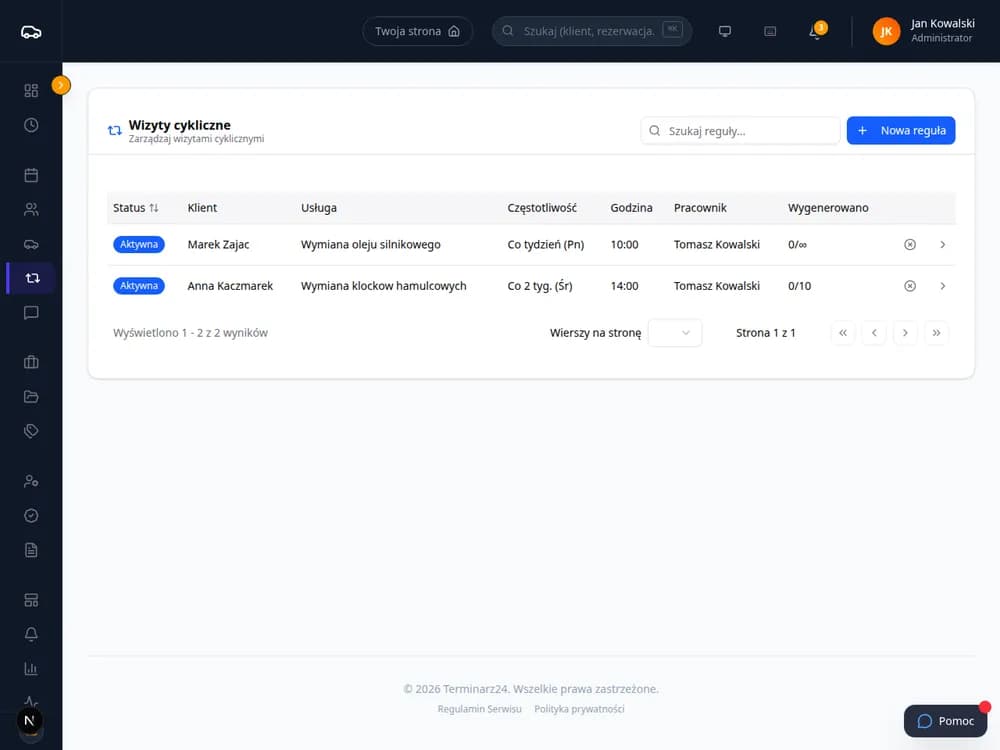The width and height of the screenshot is (1000, 750).
Task: Click the Klient column header
Action: (x=202, y=208)
